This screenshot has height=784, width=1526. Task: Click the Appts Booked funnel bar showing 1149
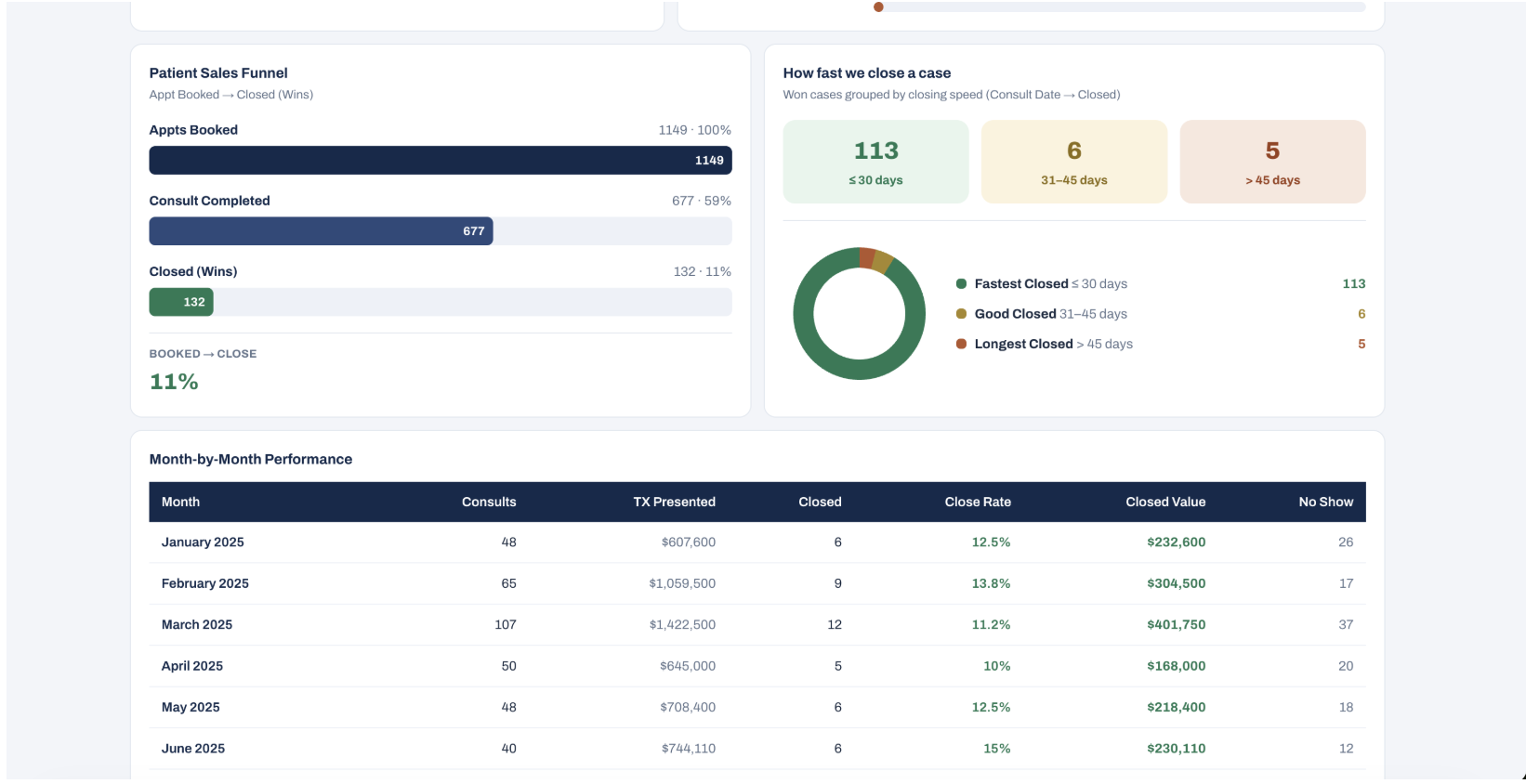click(x=441, y=161)
